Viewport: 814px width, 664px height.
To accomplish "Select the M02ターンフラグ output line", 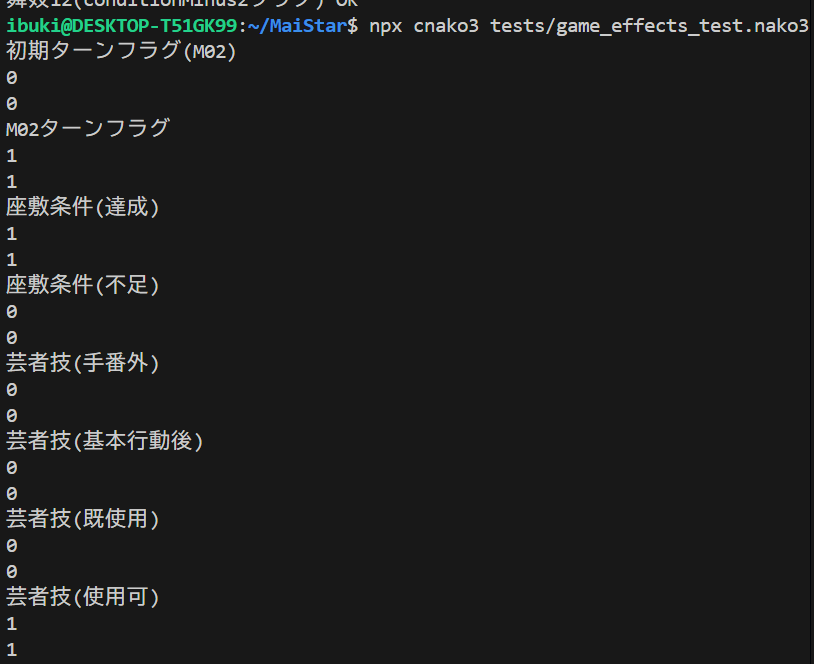I will click(x=88, y=128).
